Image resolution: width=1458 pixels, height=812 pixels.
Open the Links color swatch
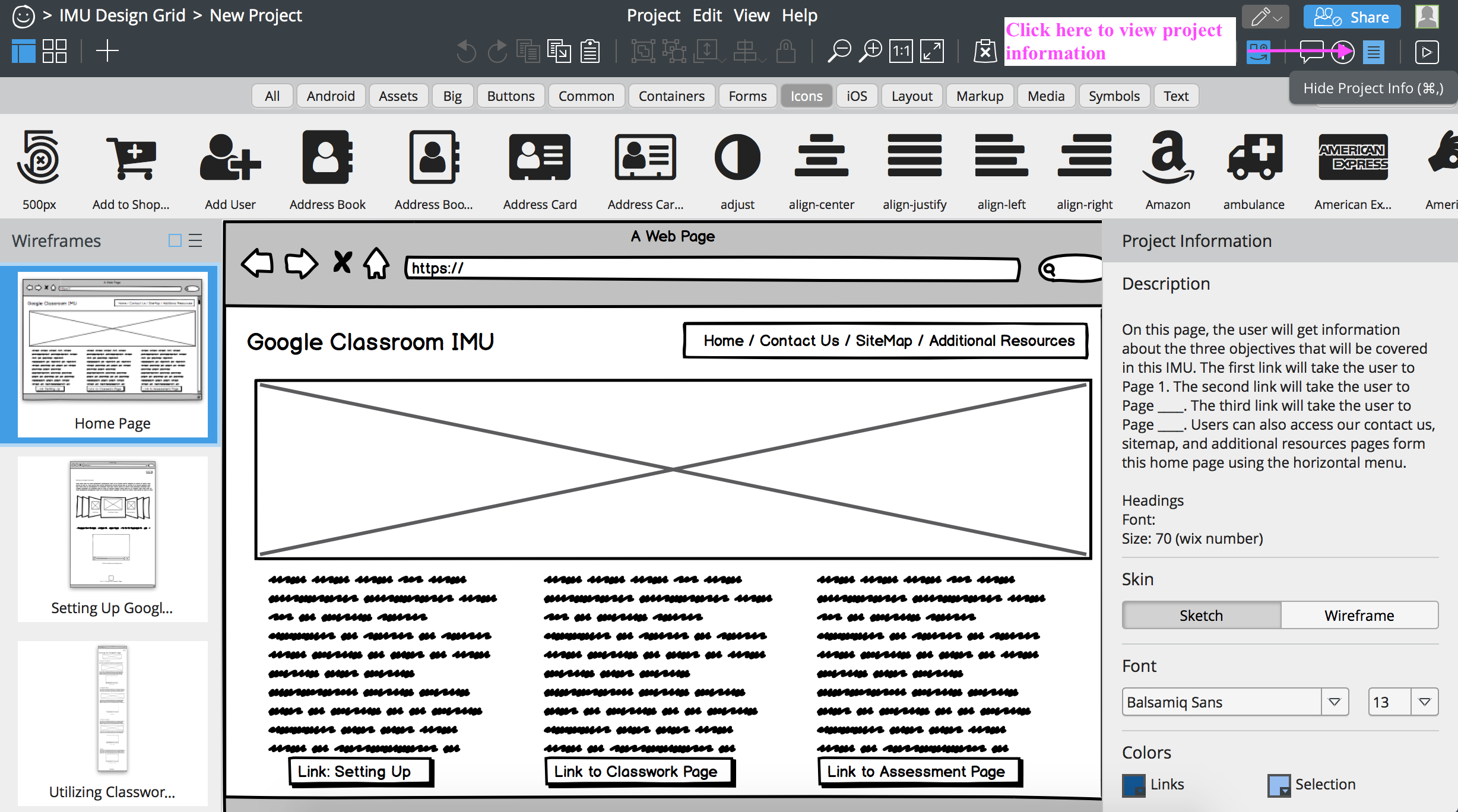1133,785
